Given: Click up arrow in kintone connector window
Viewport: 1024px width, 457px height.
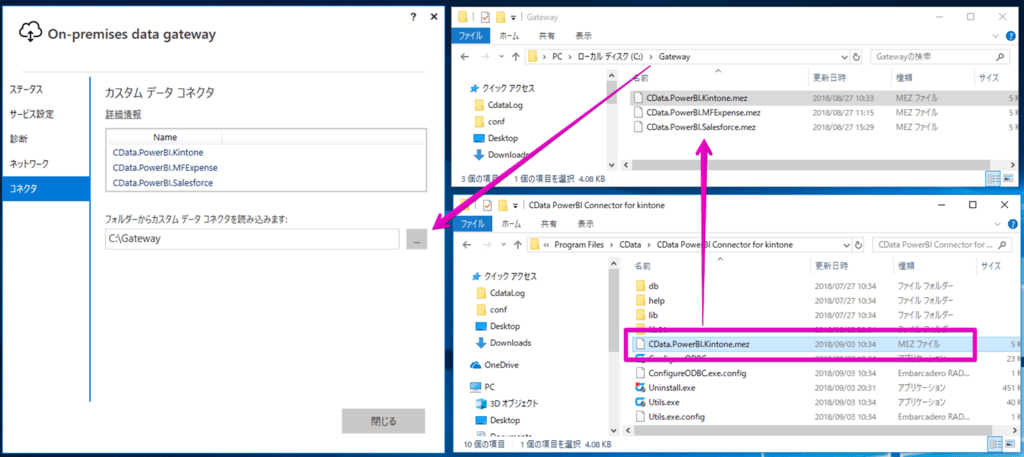Looking at the screenshot, I should [x=516, y=245].
